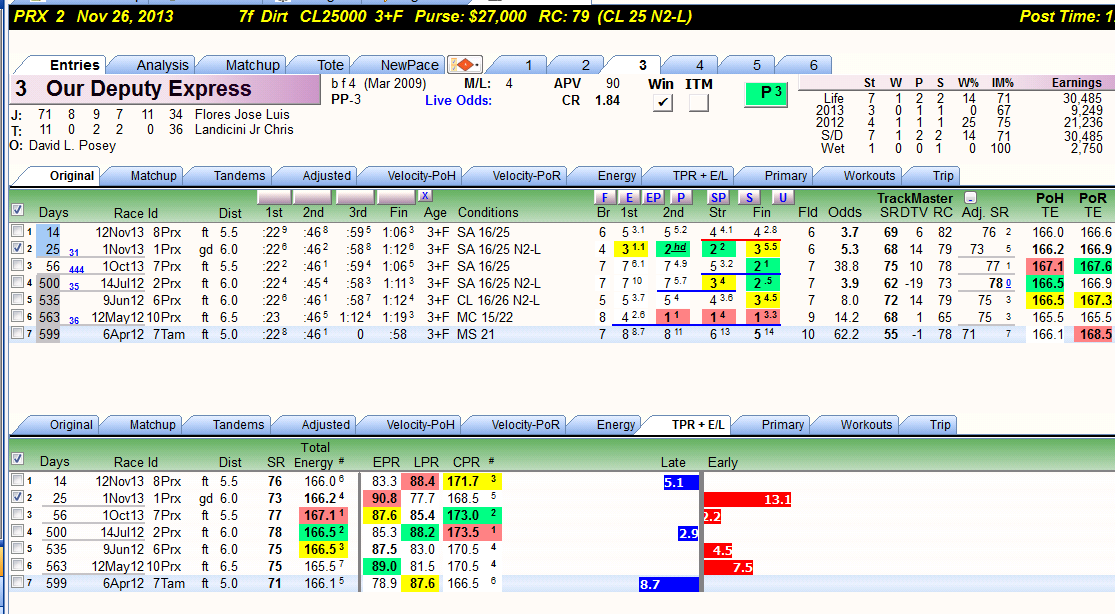1115x614 pixels.
Task: Click the EP pace filter button
Action: click(653, 197)
